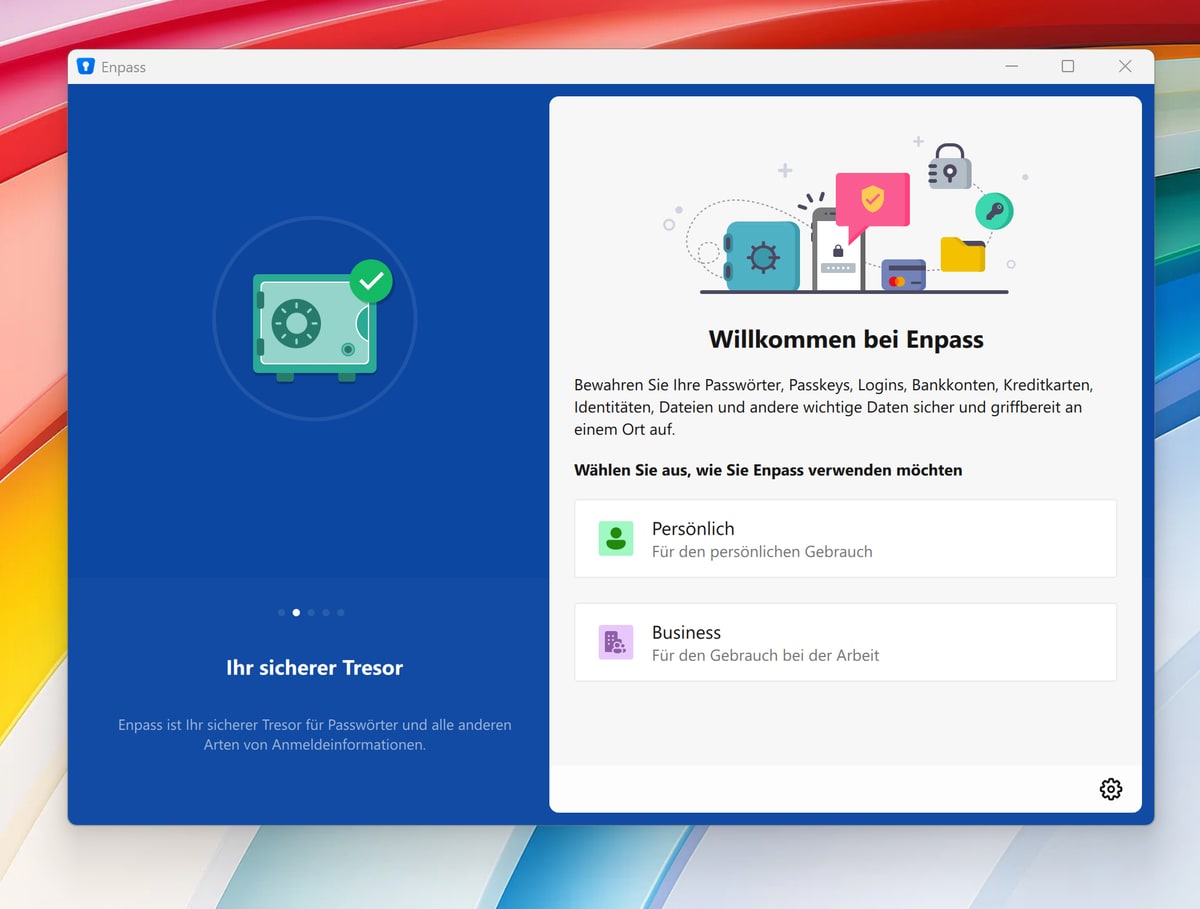The height and width of the screenshot is (909, 1200).
Task: Click 'Wählen Sie aus, wie Sie Enpass verwenden möchten'
Action: [x=768, y=470]
